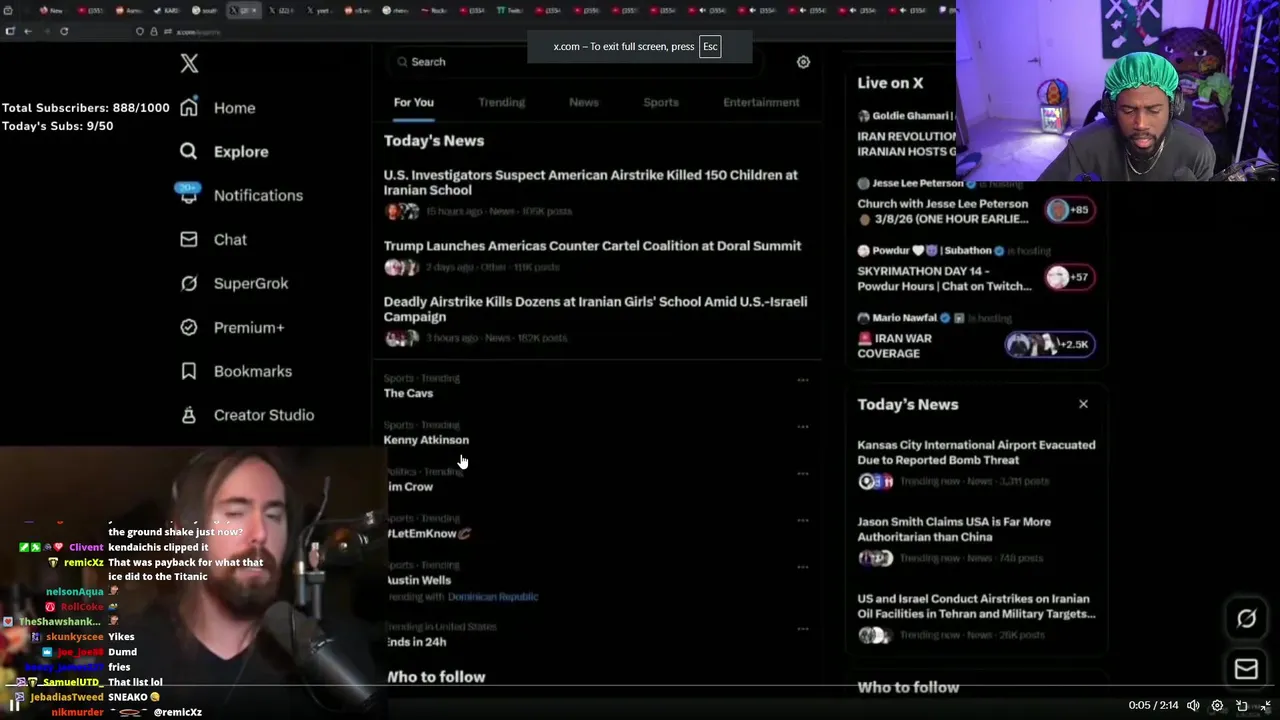
Task: Click chat username skunkyscee
Action: 75,637
